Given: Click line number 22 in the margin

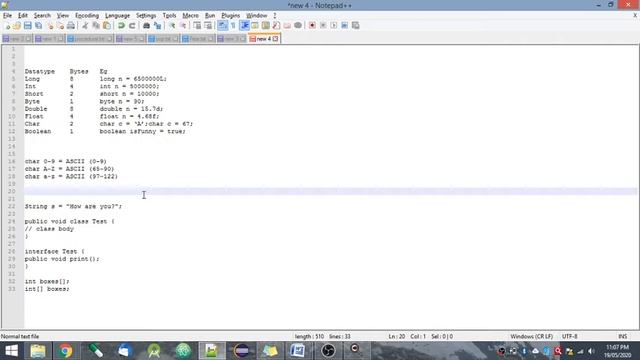Looking at the screenshot, I should tap(11, 207).
